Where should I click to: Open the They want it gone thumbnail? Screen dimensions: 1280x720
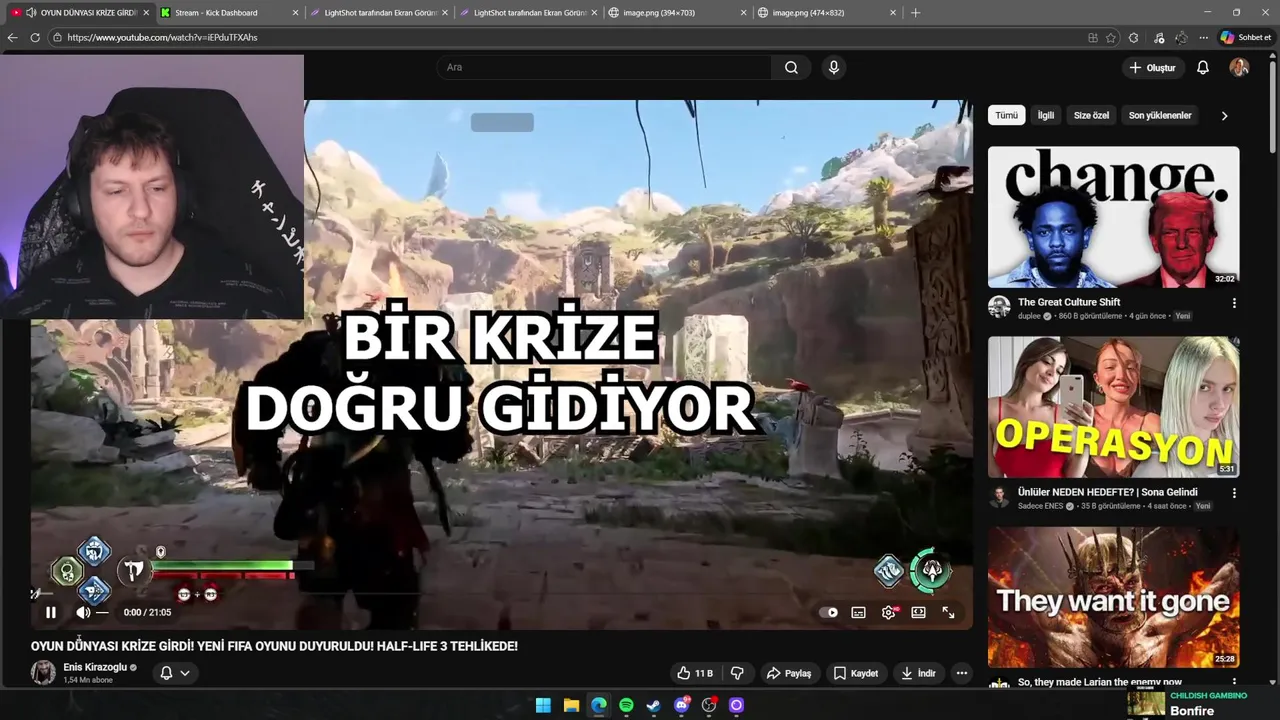(x=1113, y=597)
